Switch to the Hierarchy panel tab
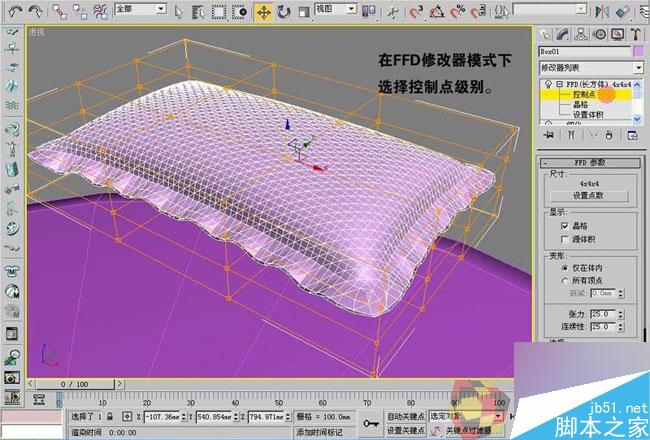The height and width of the screenshot is (440, 650). click(x=581, y=34)
